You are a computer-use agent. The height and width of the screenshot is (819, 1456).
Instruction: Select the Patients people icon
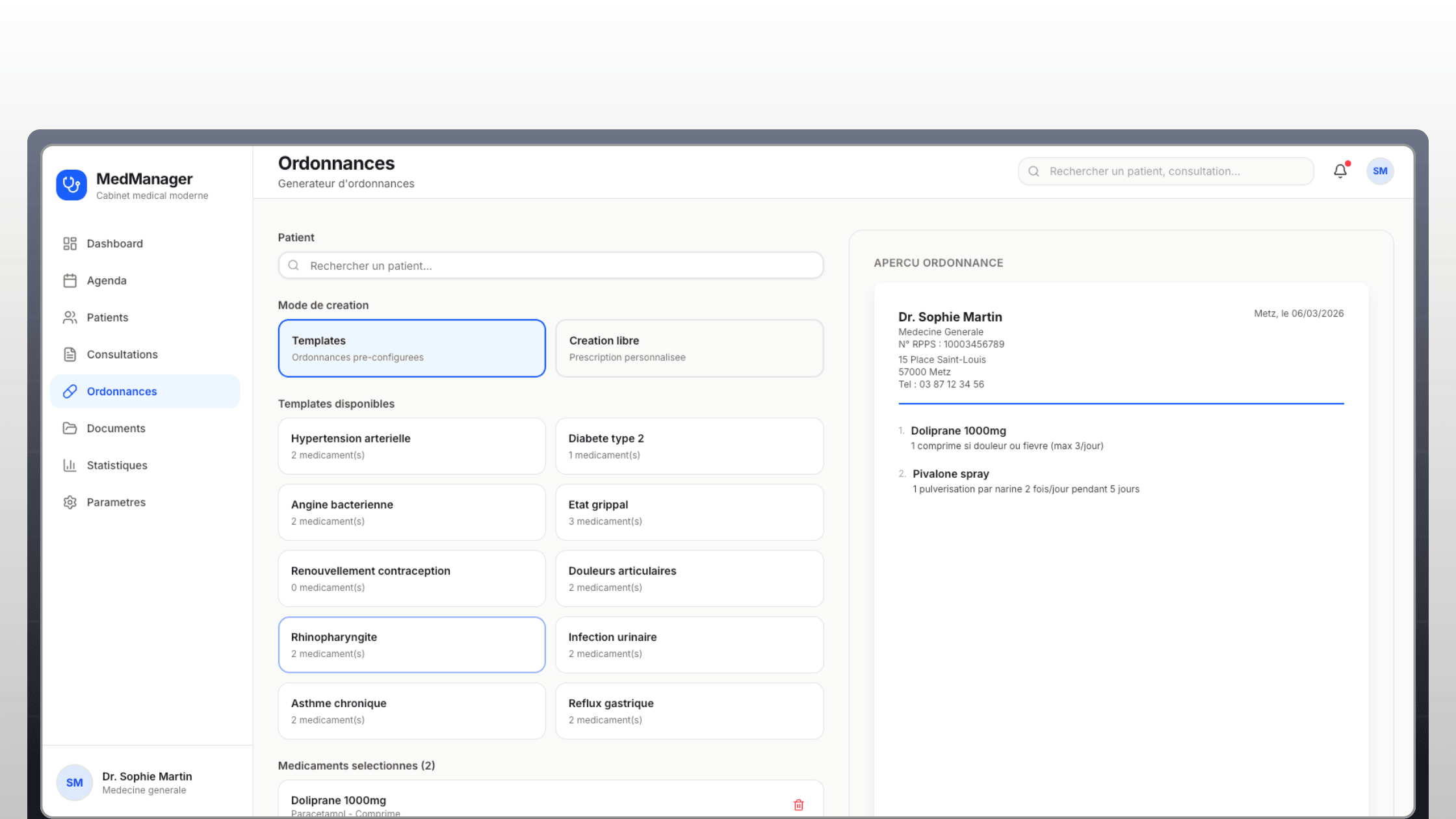71,317
